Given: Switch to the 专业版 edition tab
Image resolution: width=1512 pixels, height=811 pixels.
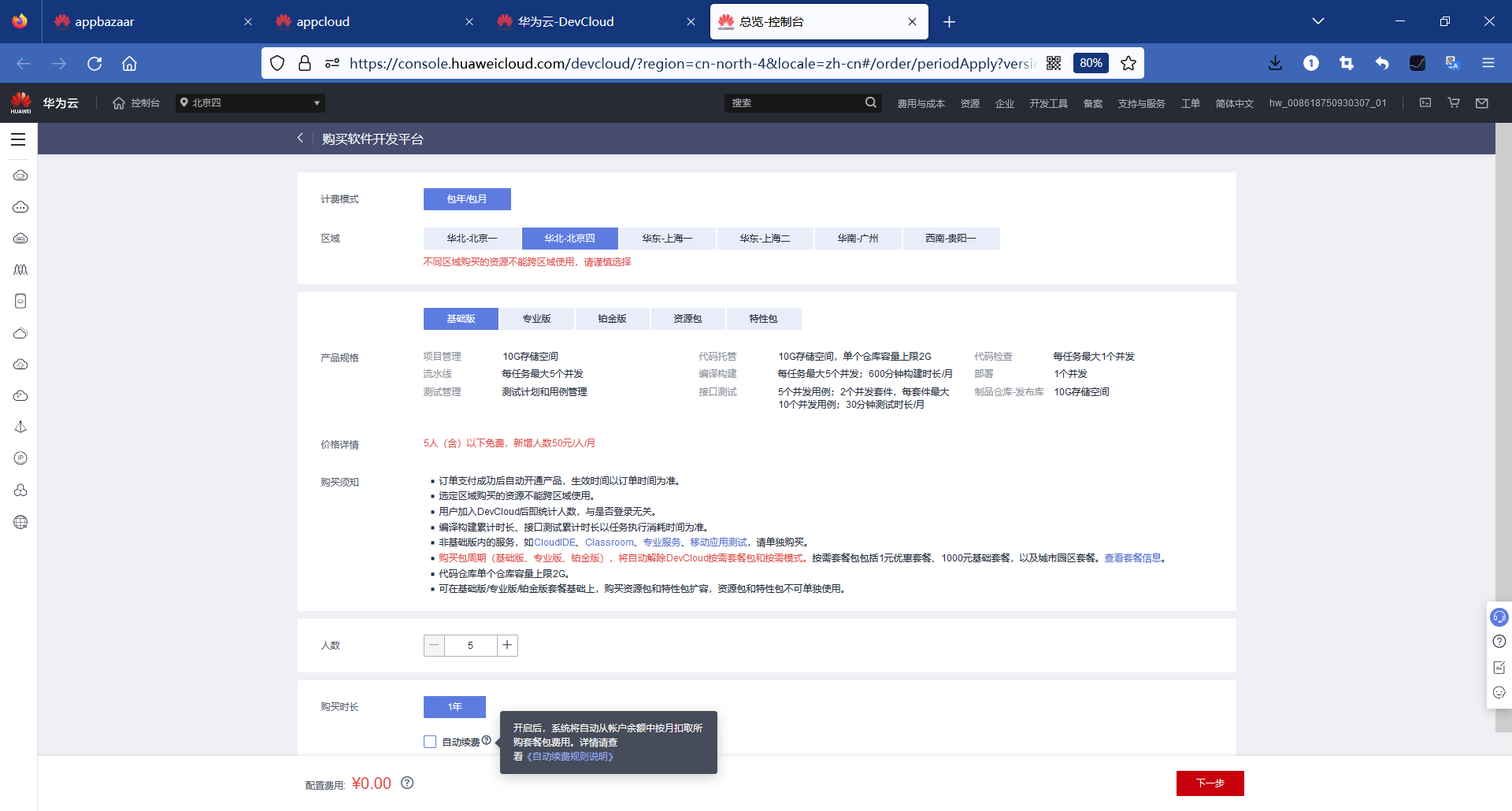Looking at the screenshot, I should [536, 319].
